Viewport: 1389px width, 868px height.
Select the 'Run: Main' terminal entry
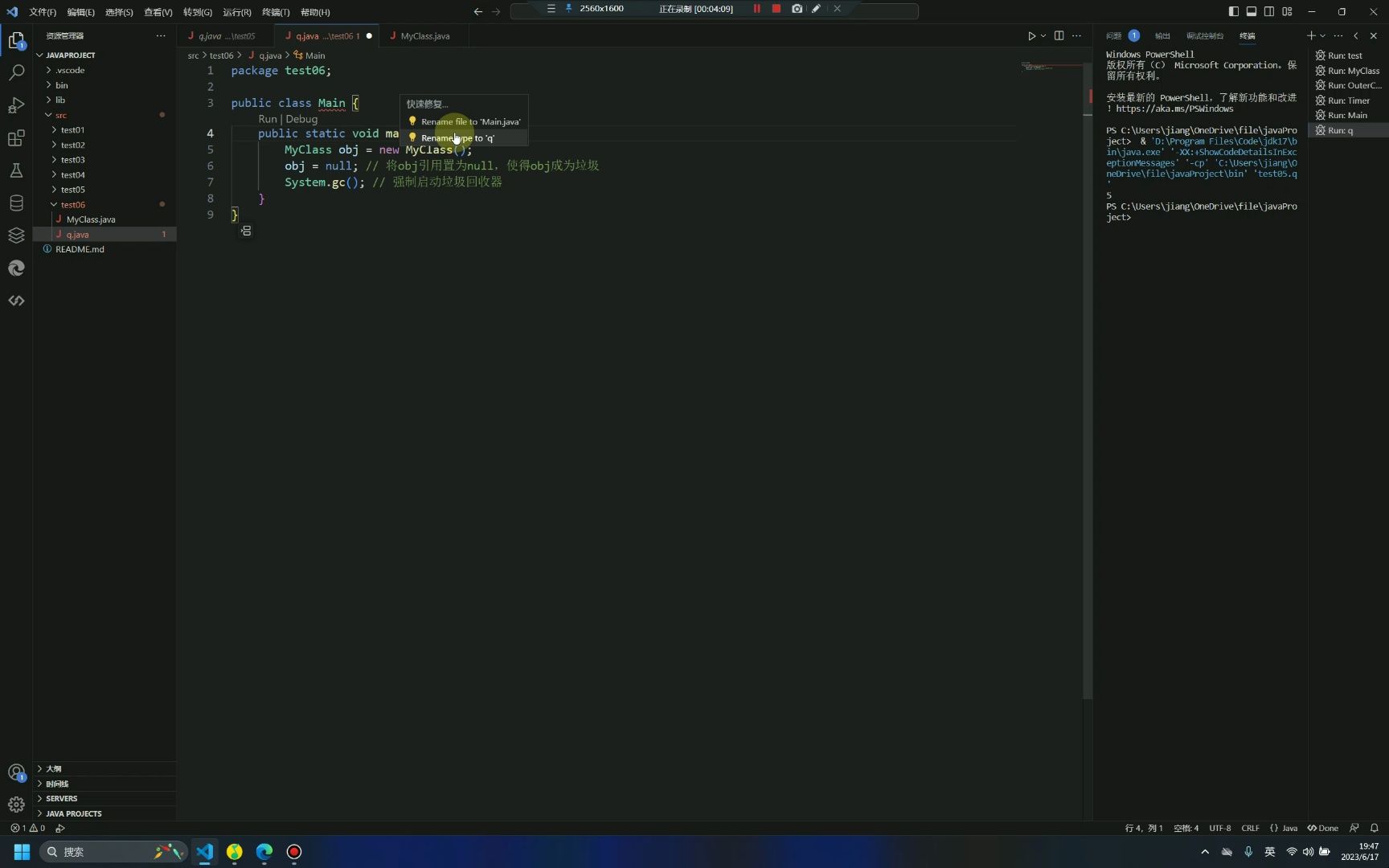1348,115
